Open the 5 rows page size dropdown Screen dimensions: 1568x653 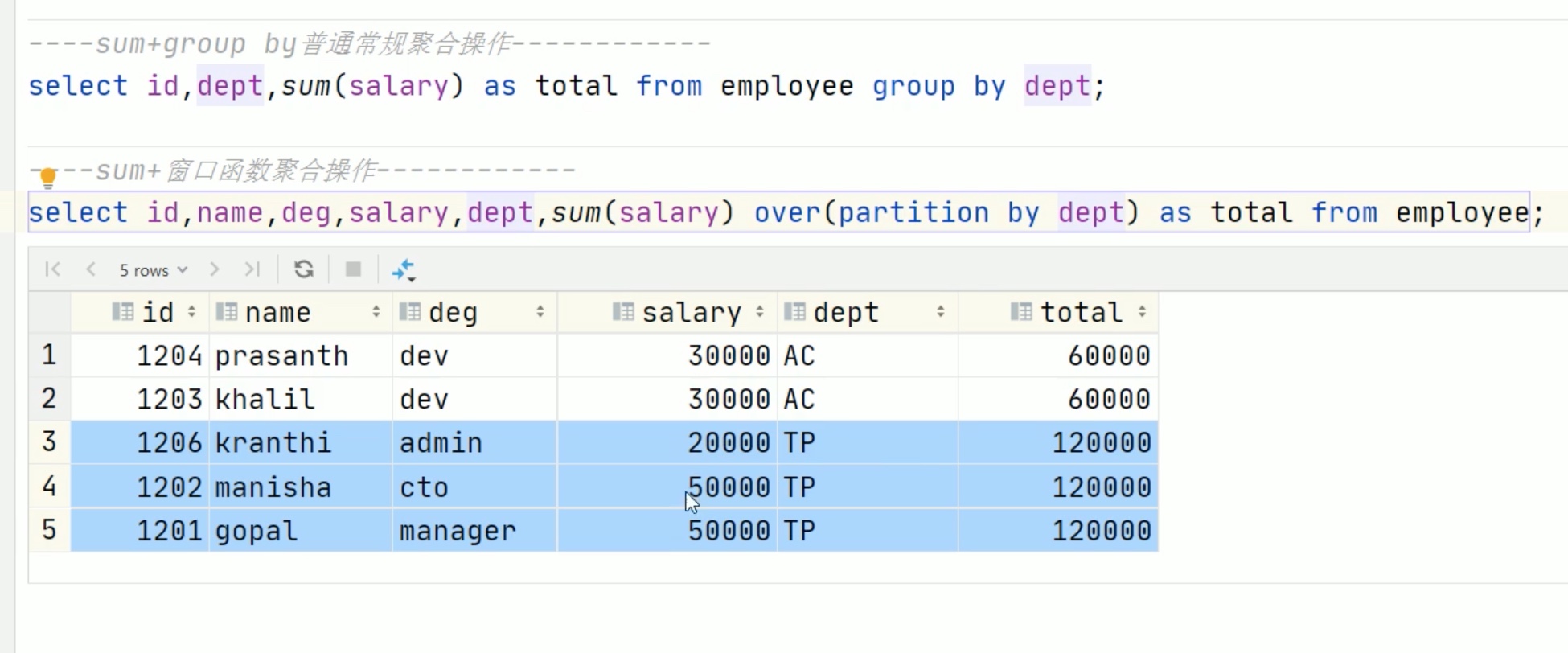click(153, 270)
